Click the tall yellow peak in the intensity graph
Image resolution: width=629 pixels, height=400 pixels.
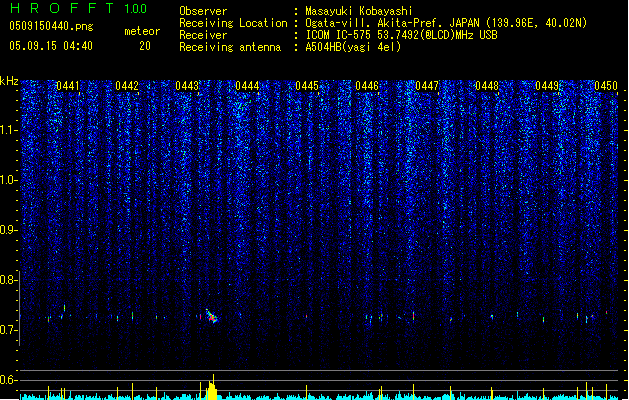(x=212, y=388)
